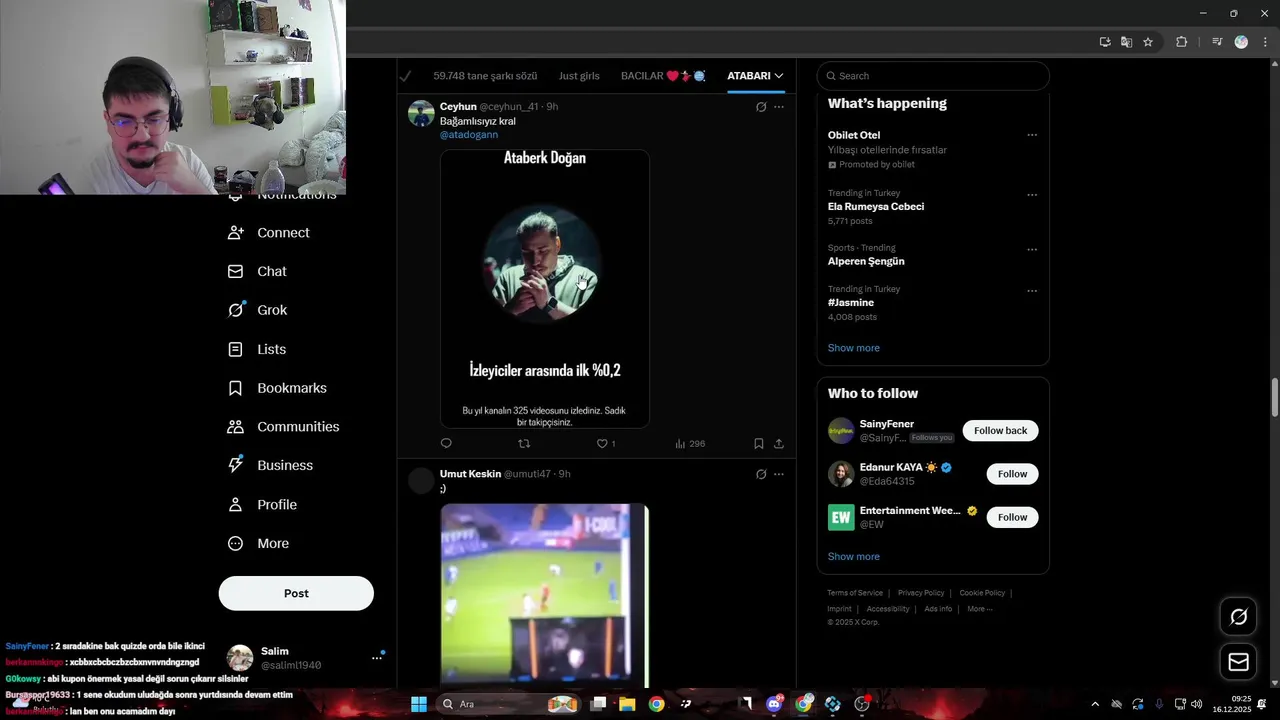Click Grok icon on Ceyhun's post

point(761,107)
